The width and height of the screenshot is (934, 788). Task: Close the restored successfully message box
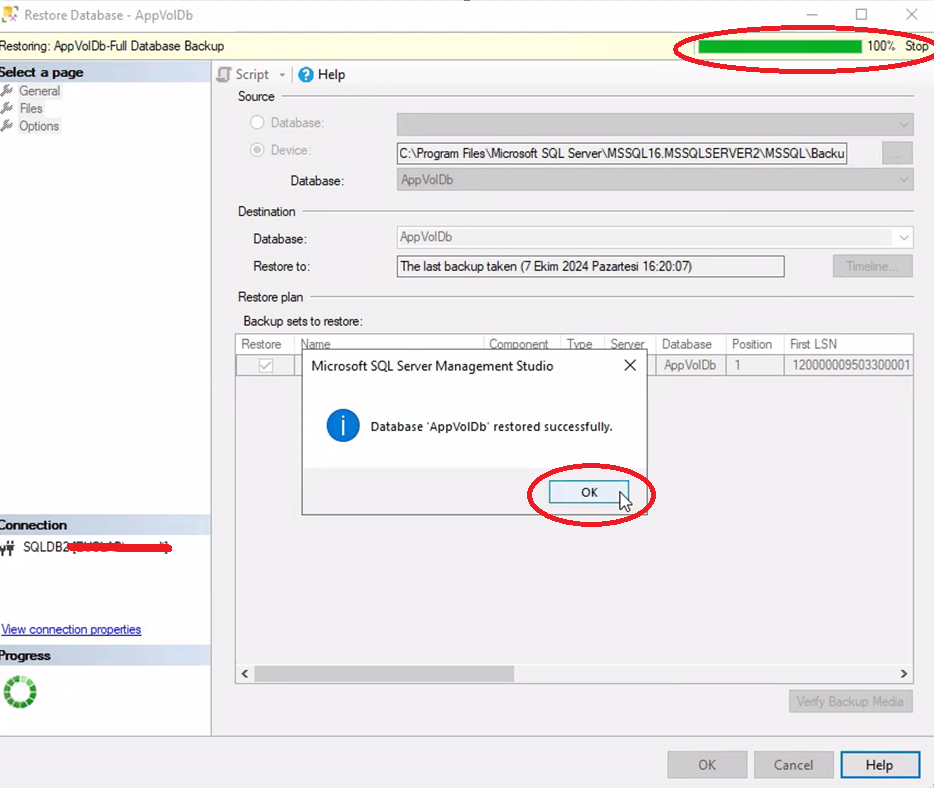(629, 366)
